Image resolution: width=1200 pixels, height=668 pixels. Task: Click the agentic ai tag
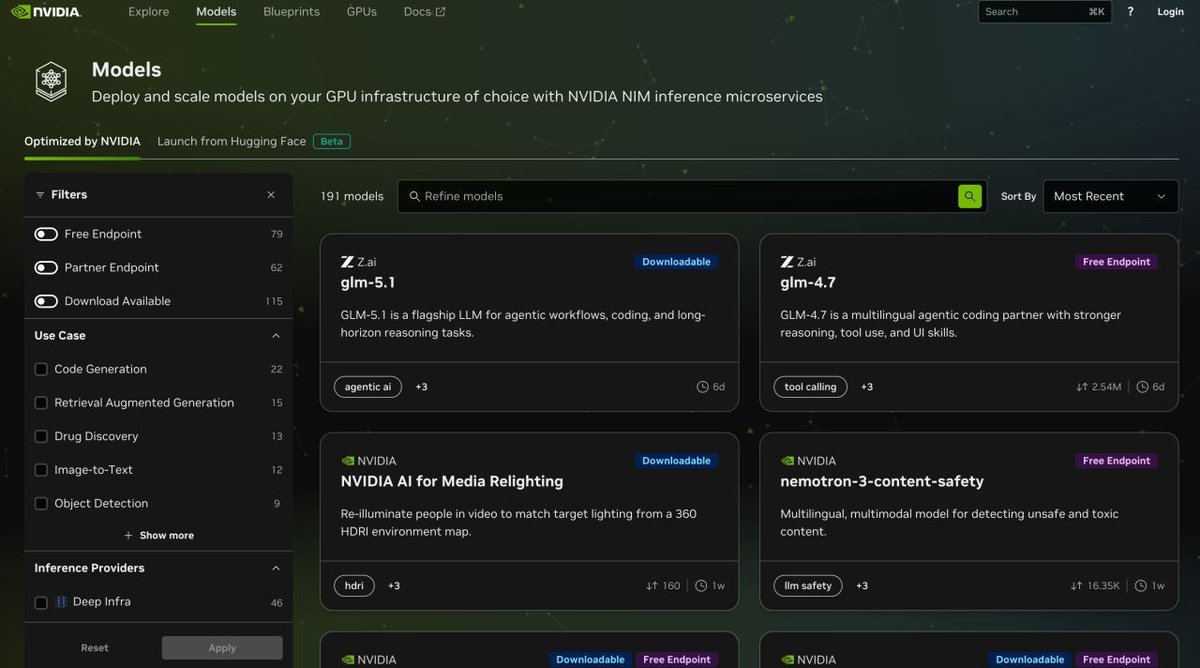368,387
